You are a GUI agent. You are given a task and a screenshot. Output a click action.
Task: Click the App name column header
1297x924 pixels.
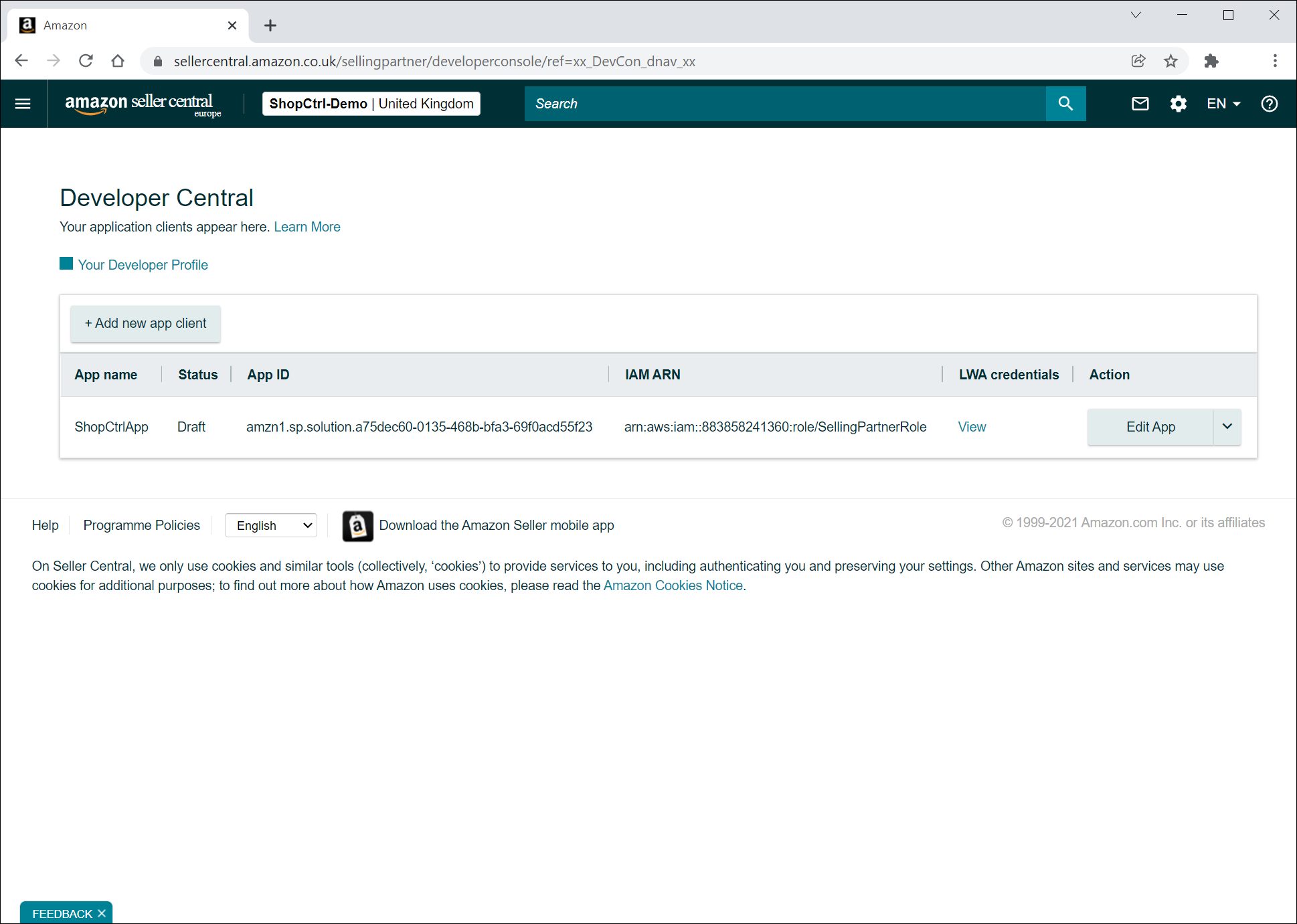(106, 375)
